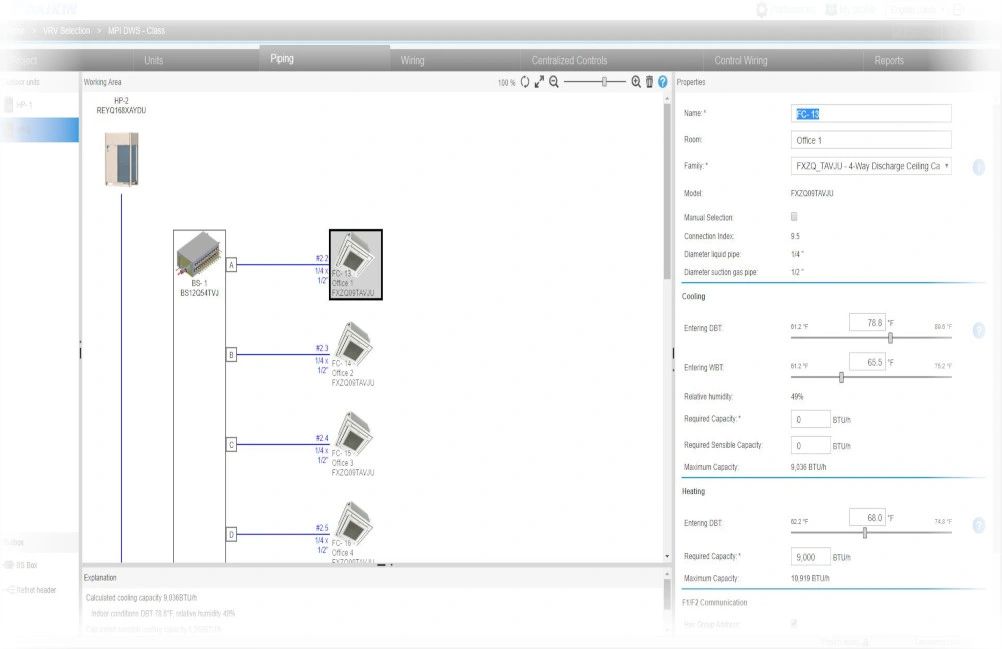Select the BS-1 branch selector box image
1002x649 pixels.
pos(199,254)
